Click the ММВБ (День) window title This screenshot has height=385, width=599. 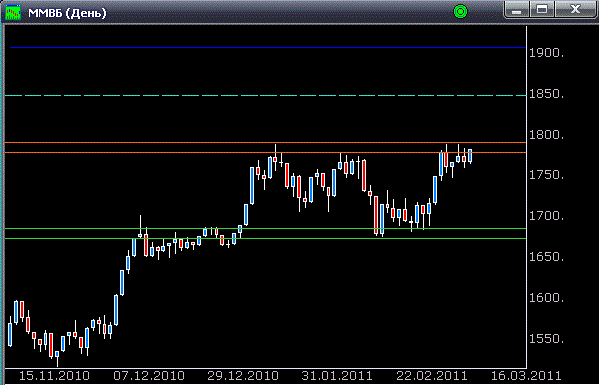67,13
